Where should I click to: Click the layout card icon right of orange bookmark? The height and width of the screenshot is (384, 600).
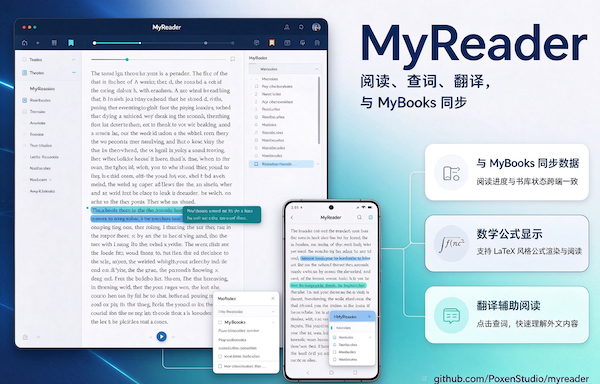tap(287, 43)
